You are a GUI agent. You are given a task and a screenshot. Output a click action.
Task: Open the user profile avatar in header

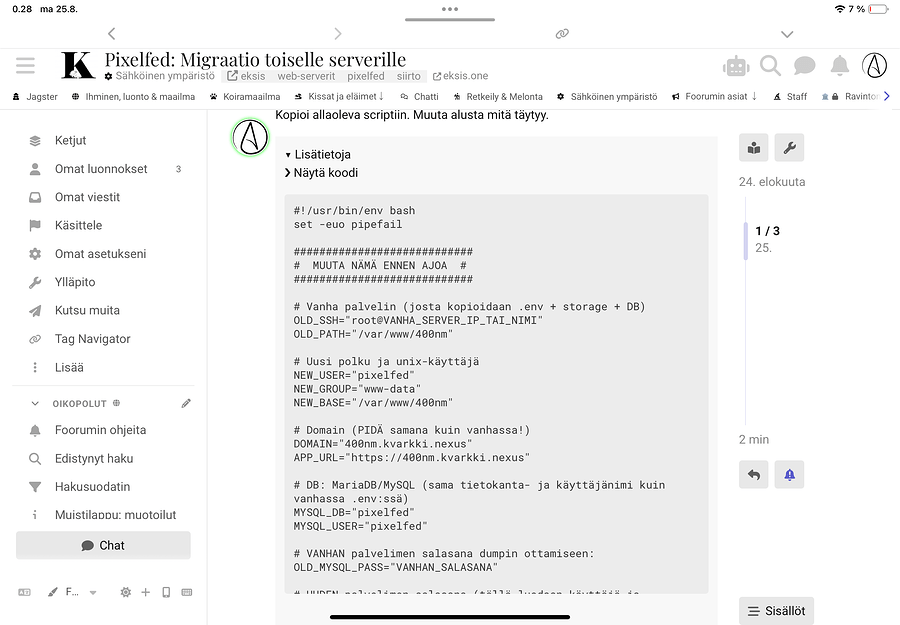(x=875, y=65)
